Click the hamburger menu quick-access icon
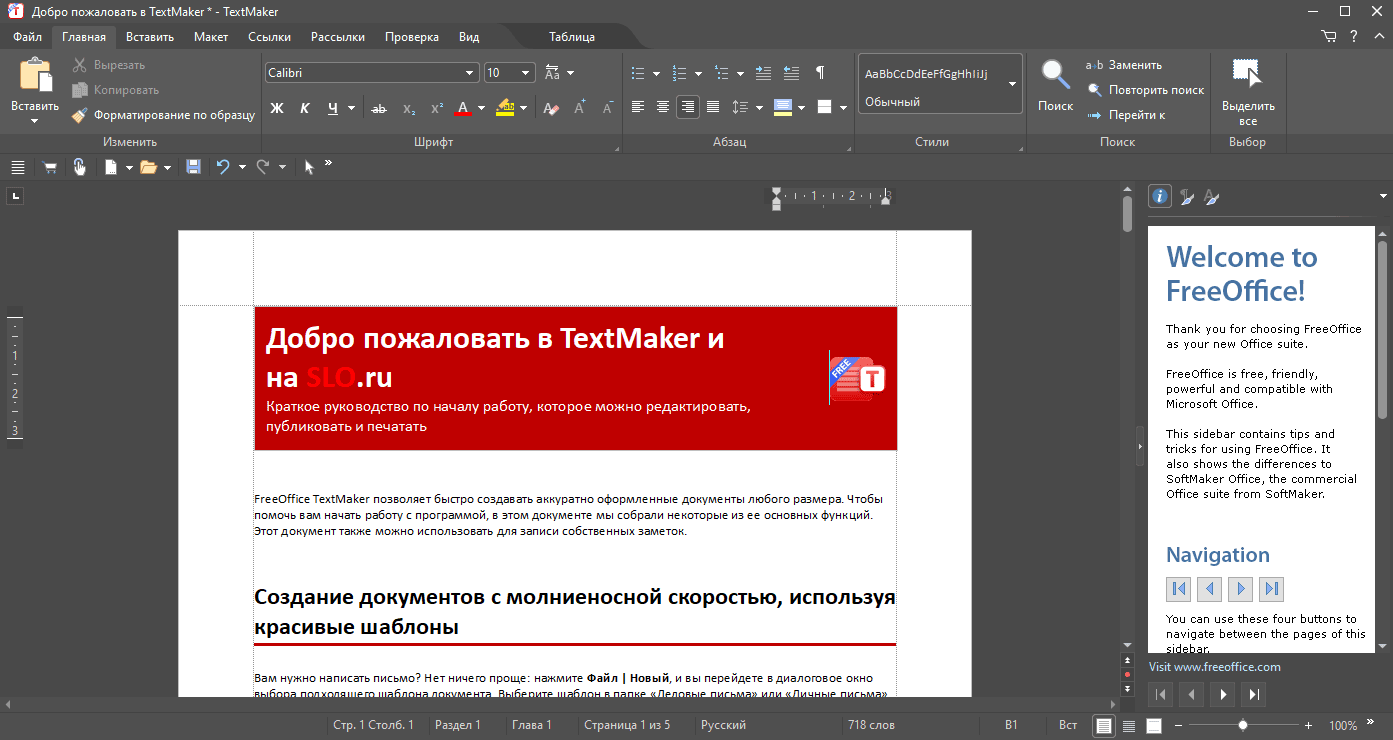 pos(17,167)
